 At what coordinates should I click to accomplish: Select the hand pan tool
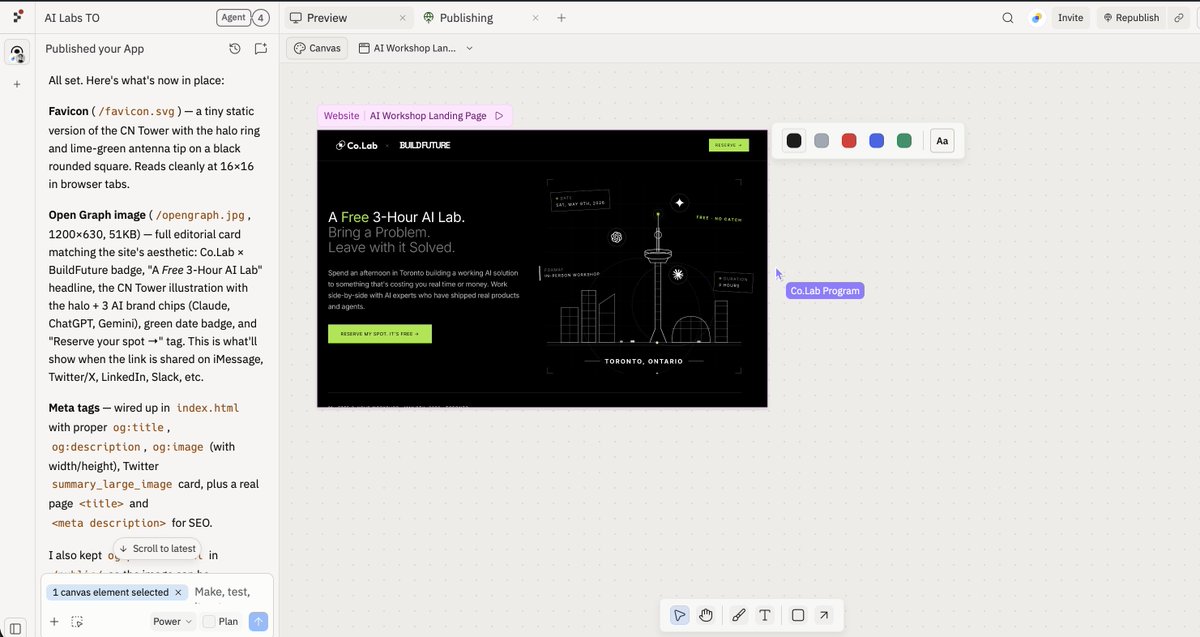click(706, 615)
